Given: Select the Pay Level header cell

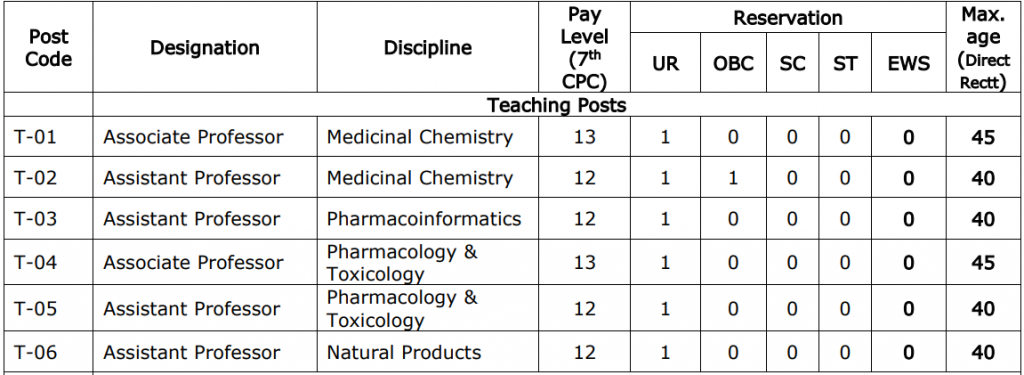Looking at the screenshot, I should click(584, 47).
